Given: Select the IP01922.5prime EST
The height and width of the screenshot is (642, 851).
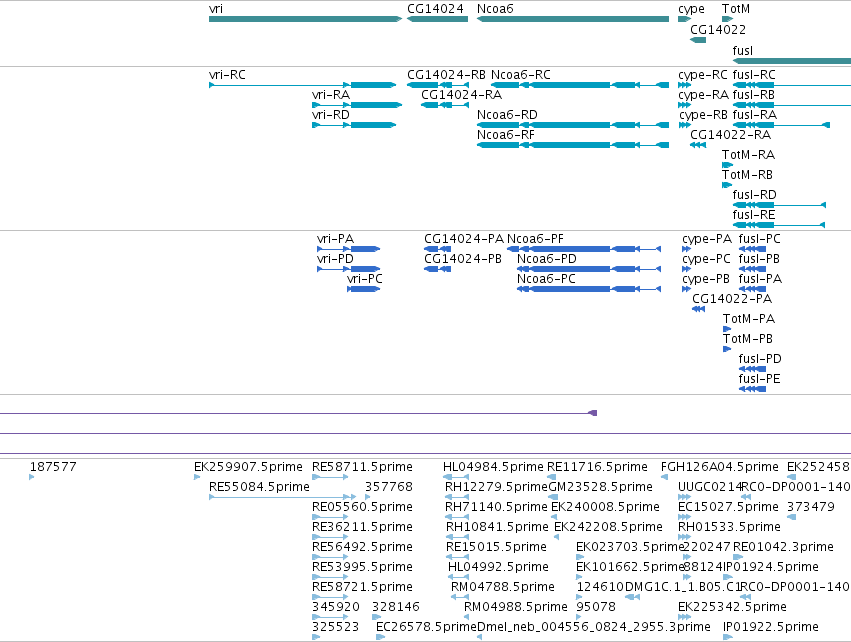Looking at the screenshot, I should [727, 637].
